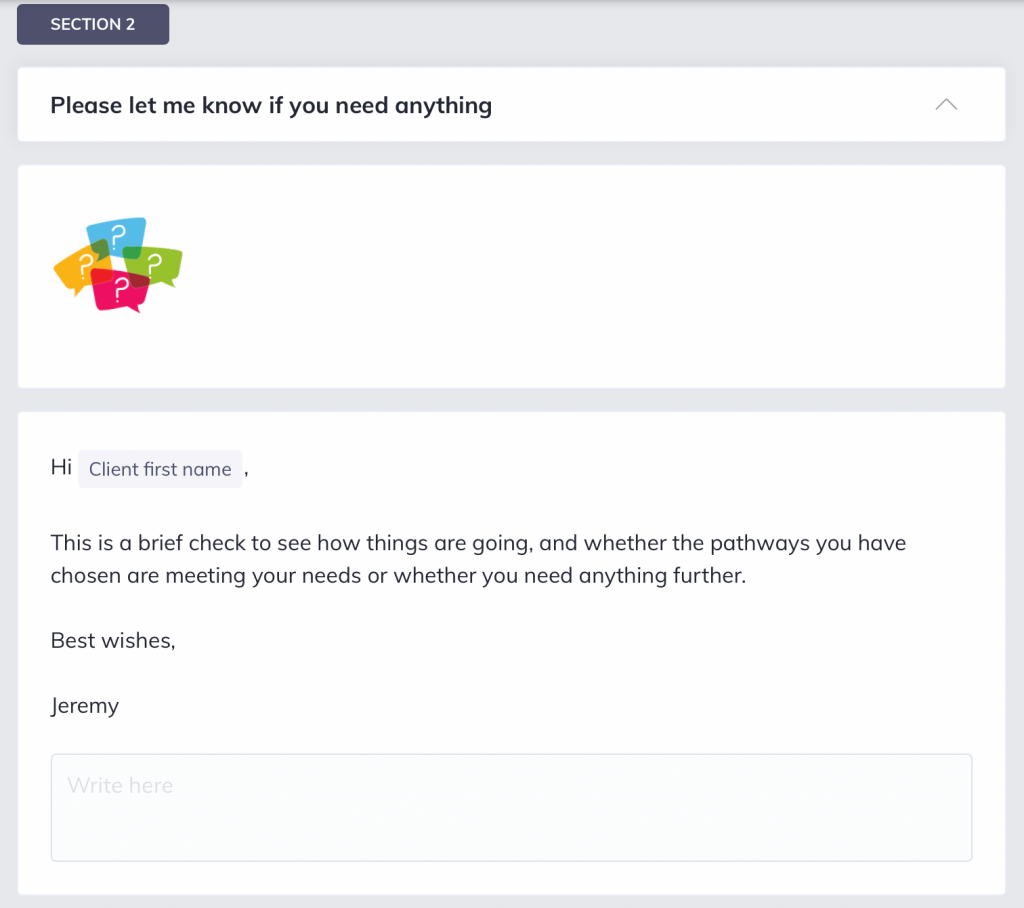Viewport: 1024px width, 908px height.
Task: Click the 'Please let me know' heading
Action: click(270, 105)
